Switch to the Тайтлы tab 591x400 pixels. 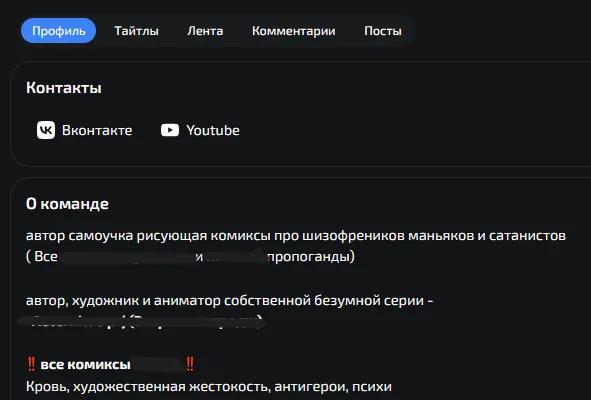(x=136, y=31)
